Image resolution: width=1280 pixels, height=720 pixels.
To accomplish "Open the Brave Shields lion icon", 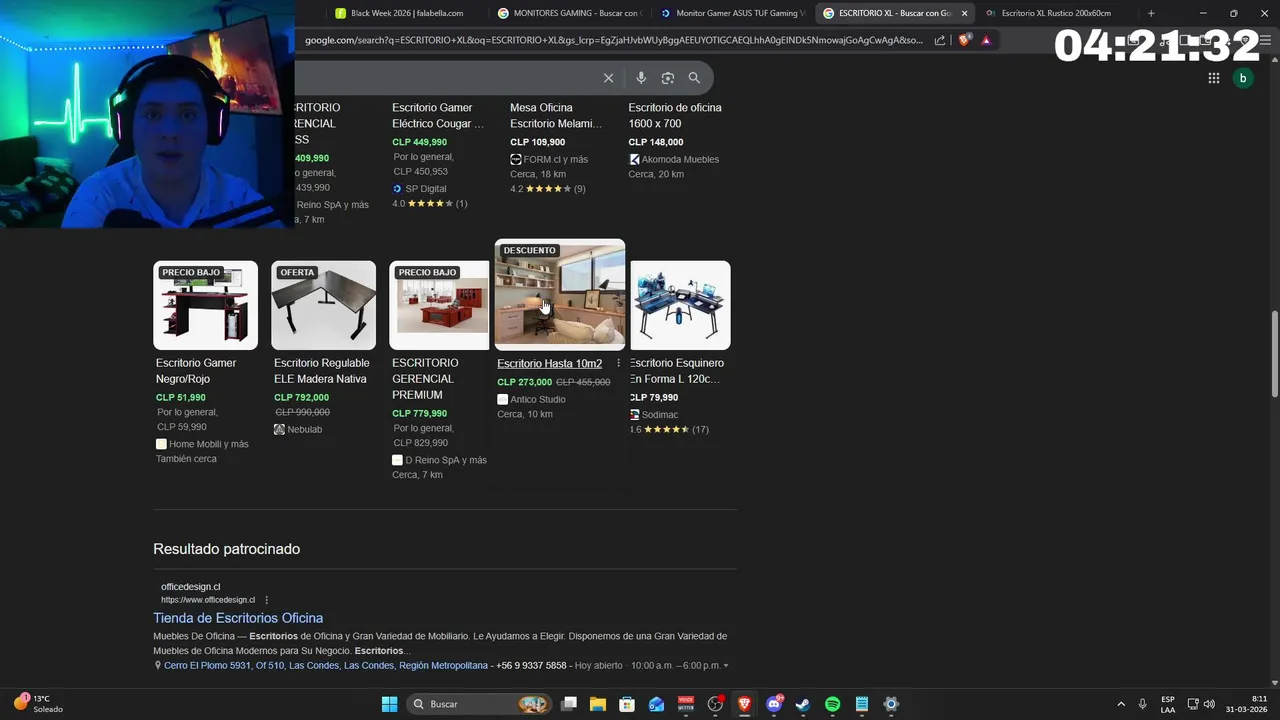I will click(x=964, y=40).
